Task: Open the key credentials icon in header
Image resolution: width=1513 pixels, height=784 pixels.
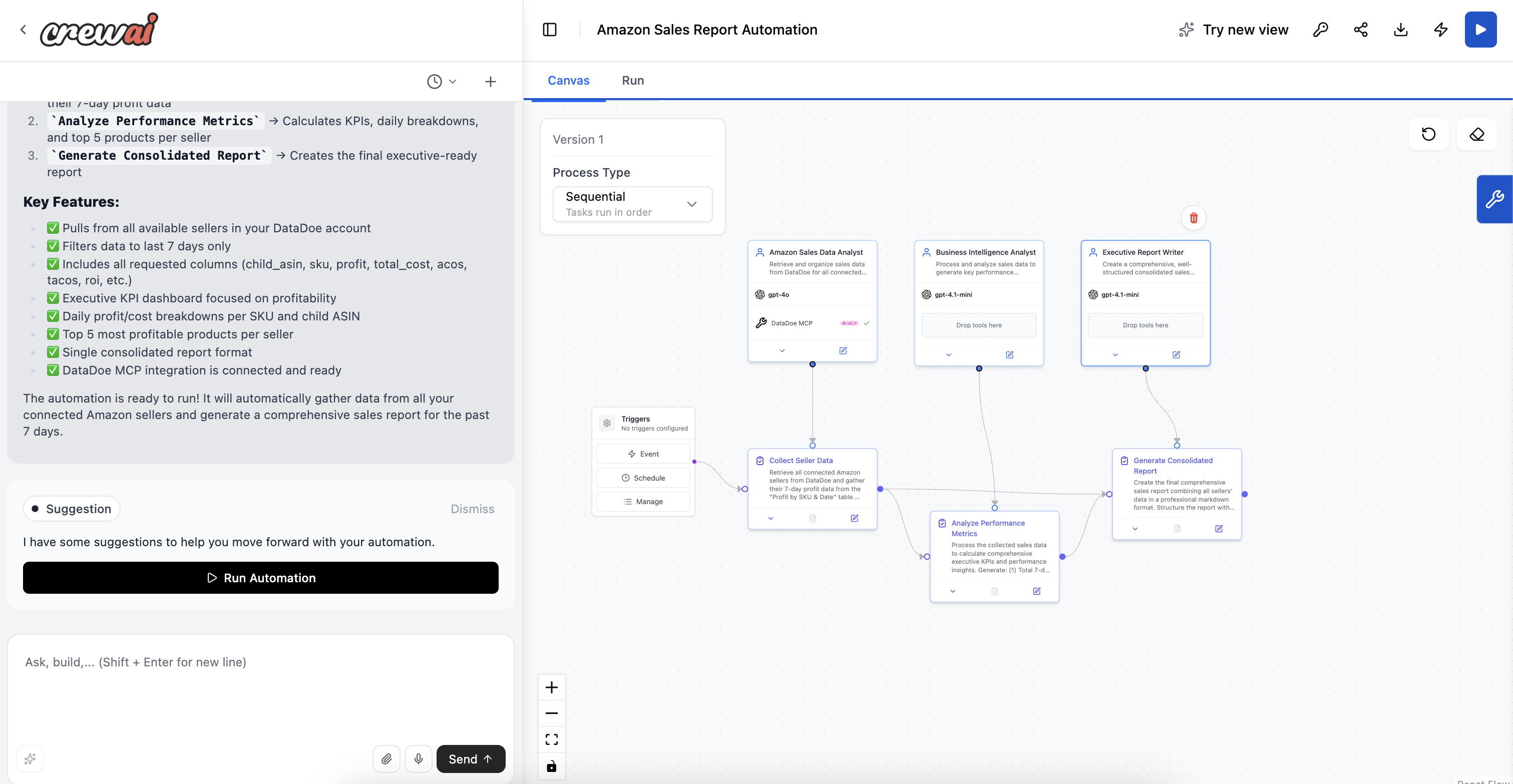Action: [1320, 30]
